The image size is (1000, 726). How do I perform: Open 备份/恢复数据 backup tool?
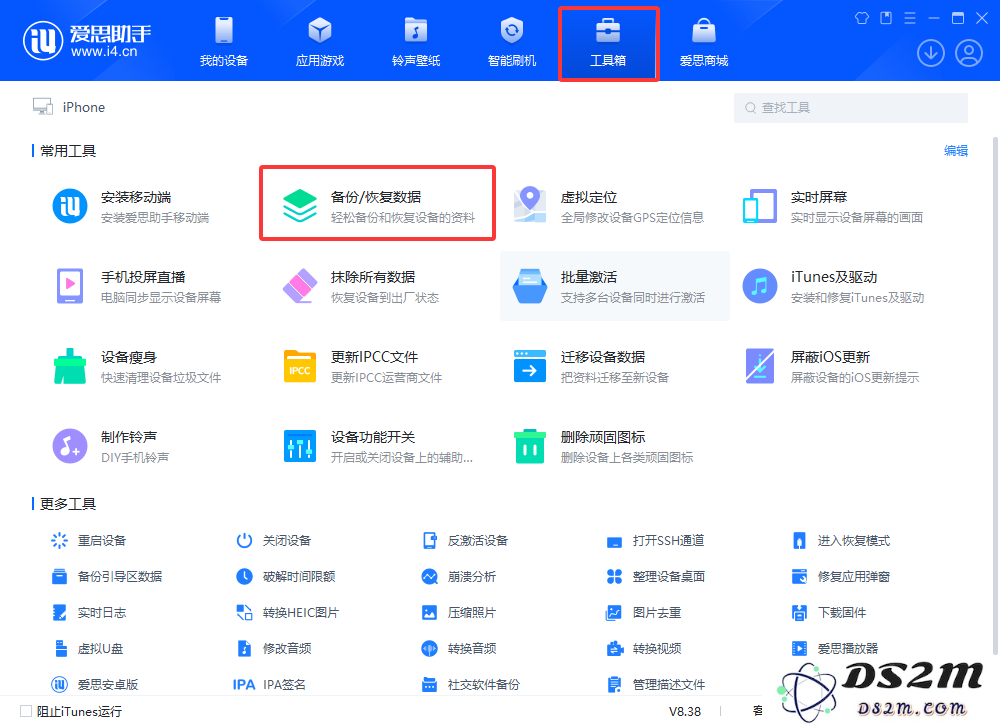377,206
